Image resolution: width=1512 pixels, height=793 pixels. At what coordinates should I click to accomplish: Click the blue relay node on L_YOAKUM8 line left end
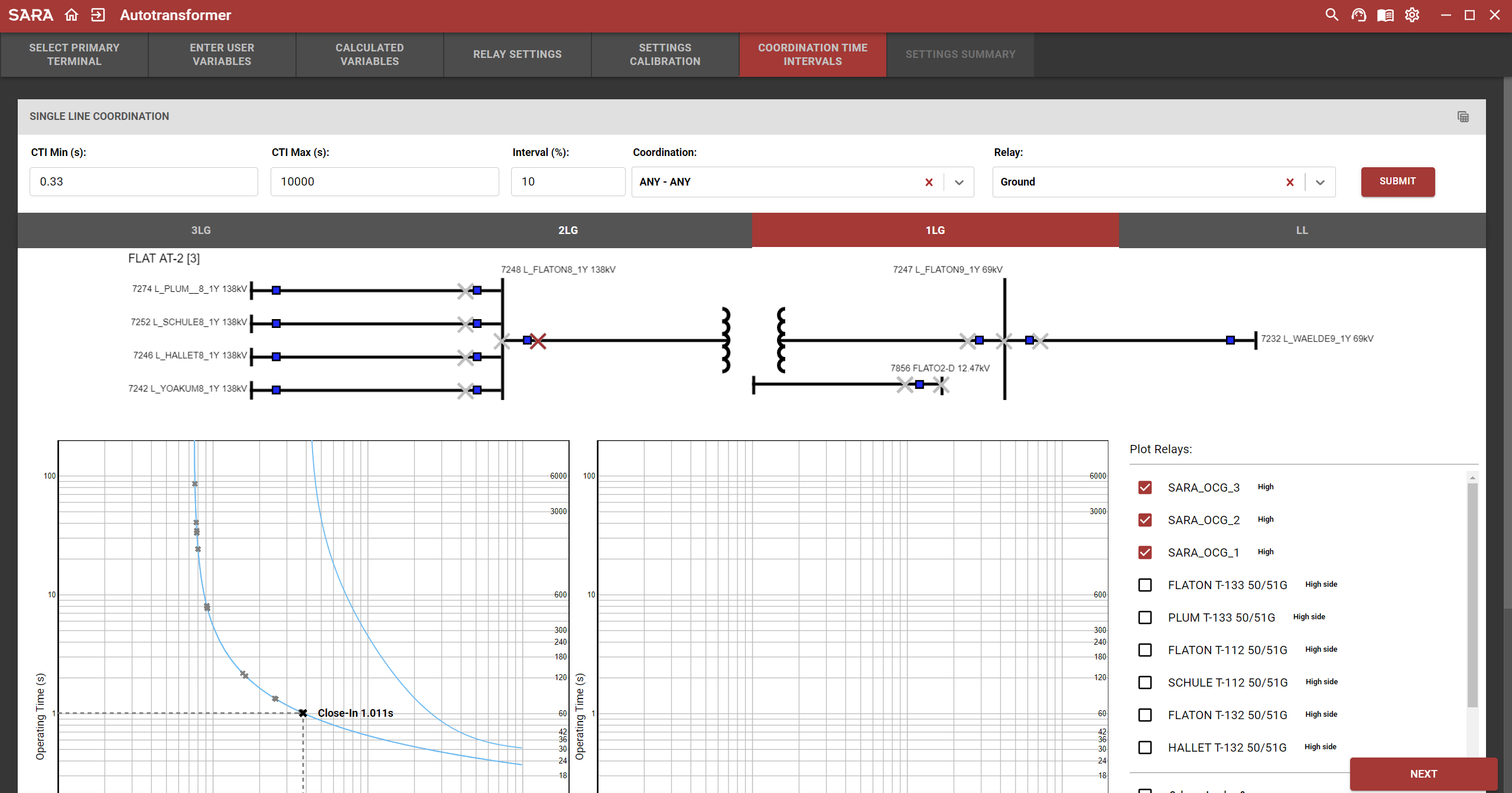[x=276, y=390]
